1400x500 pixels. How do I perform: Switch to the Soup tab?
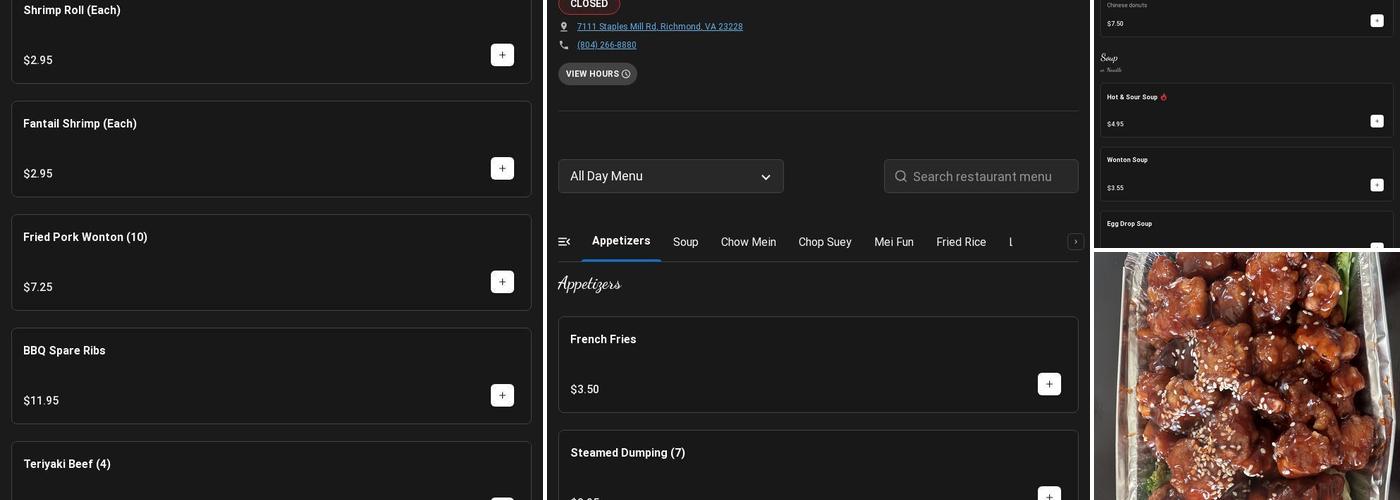pyautogui.click(x=685, y=242)
